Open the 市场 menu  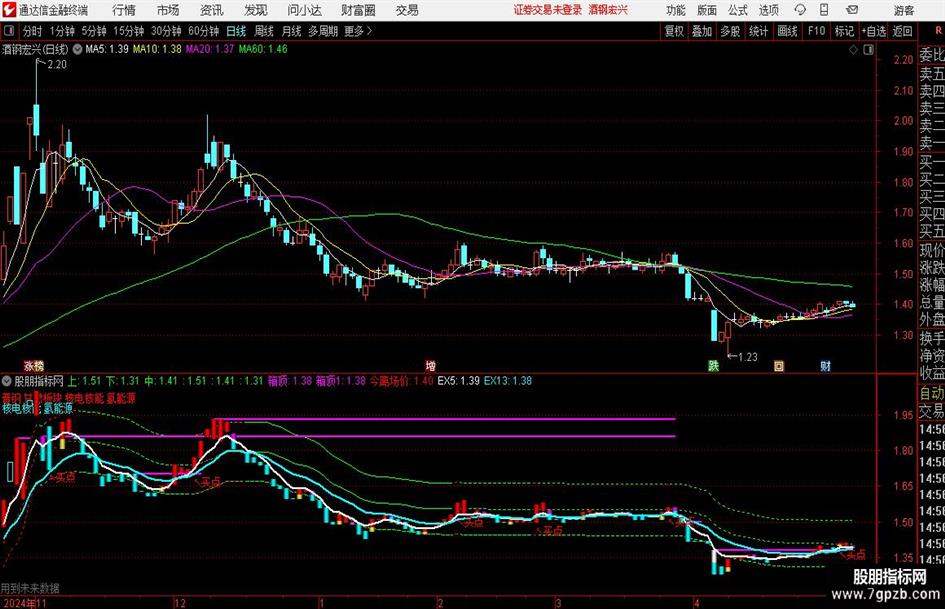pos(168,10)
